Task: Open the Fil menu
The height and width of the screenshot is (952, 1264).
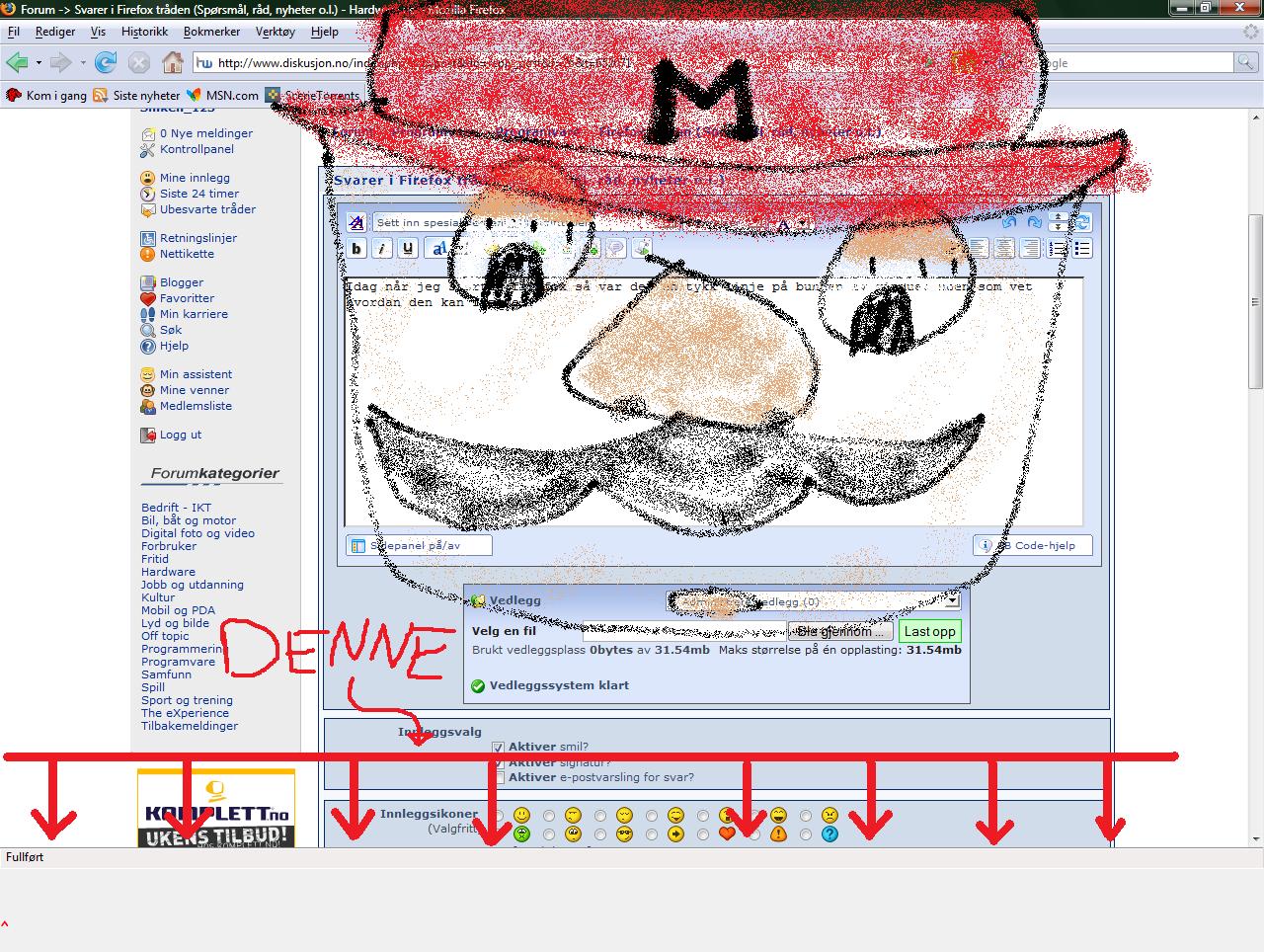Action: (14, 32)
